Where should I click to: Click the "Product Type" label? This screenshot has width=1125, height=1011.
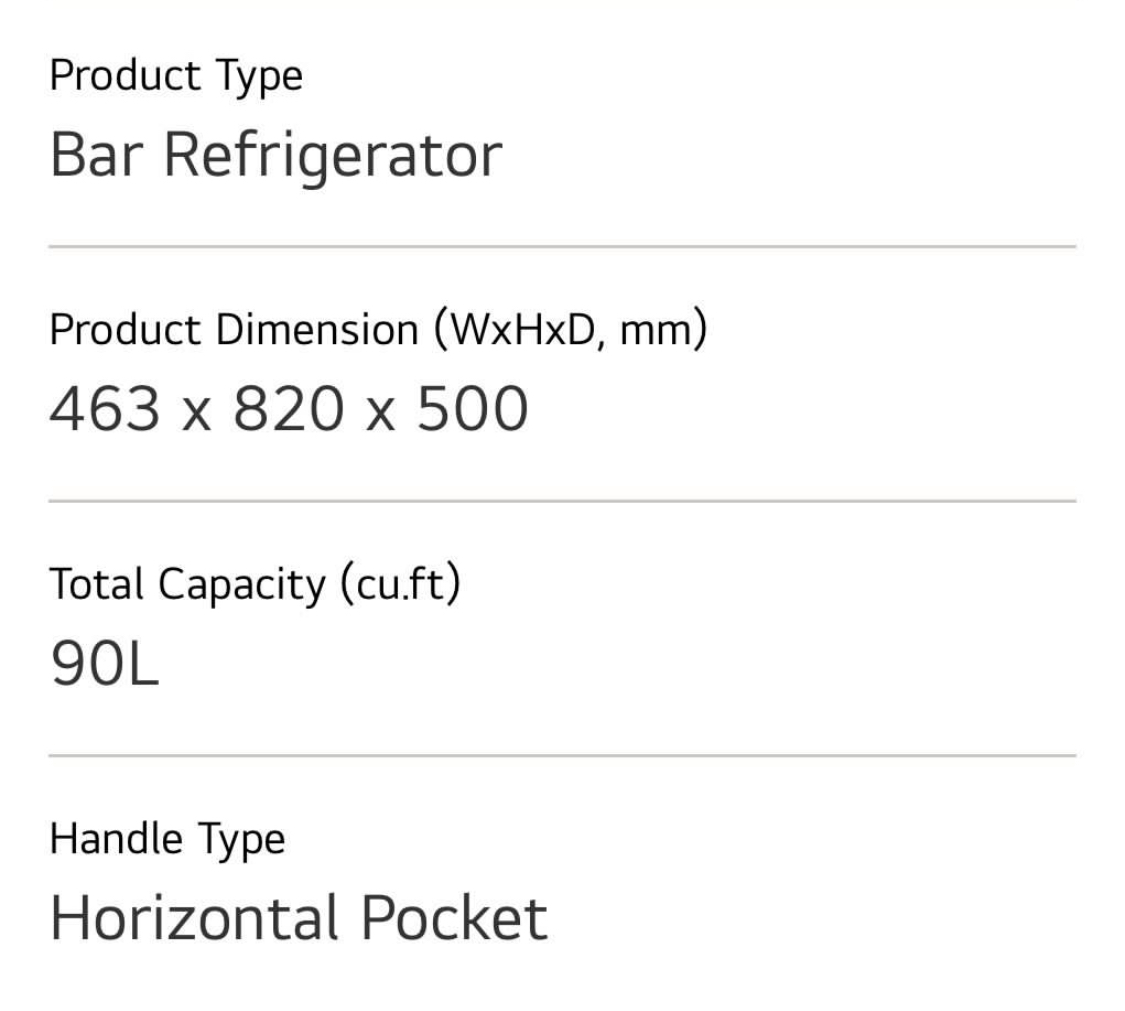pos(176,76)
